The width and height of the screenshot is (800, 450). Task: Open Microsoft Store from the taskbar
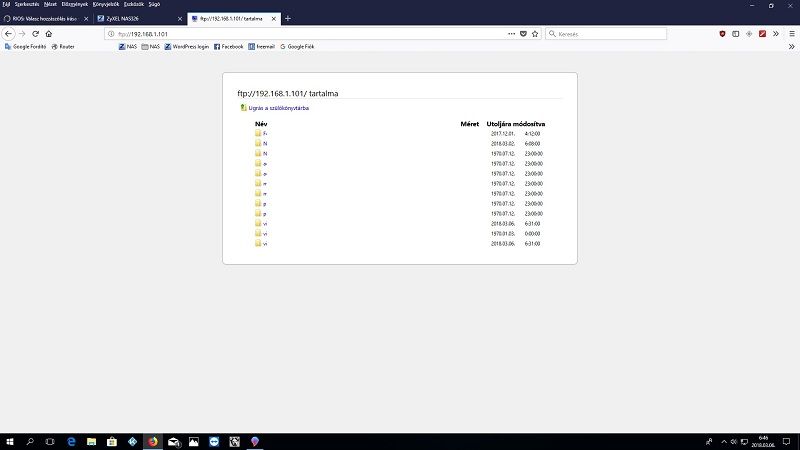tap(112, 441)
